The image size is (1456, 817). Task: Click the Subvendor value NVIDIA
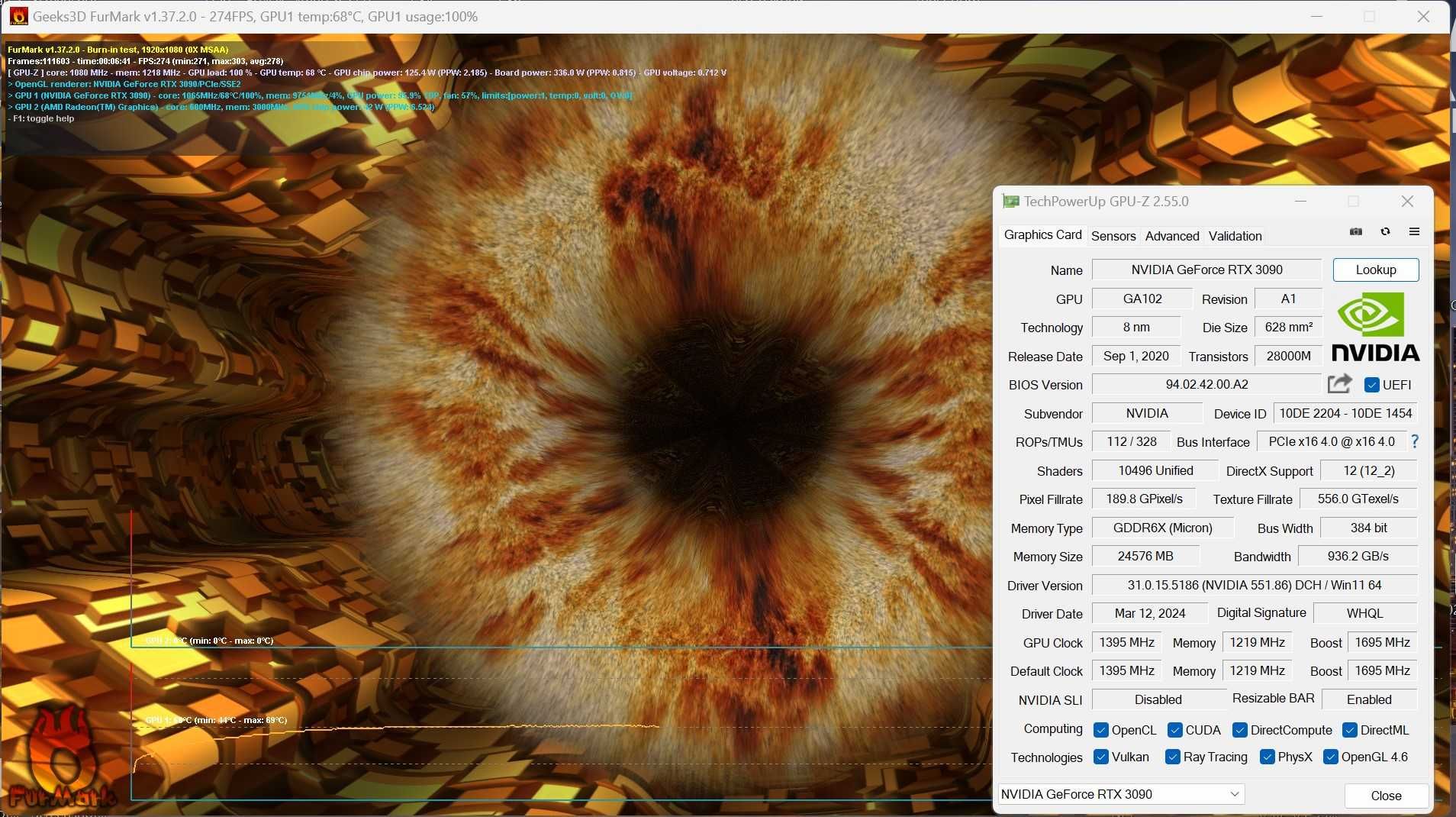pyautogui.click(x=1147, y=413)
